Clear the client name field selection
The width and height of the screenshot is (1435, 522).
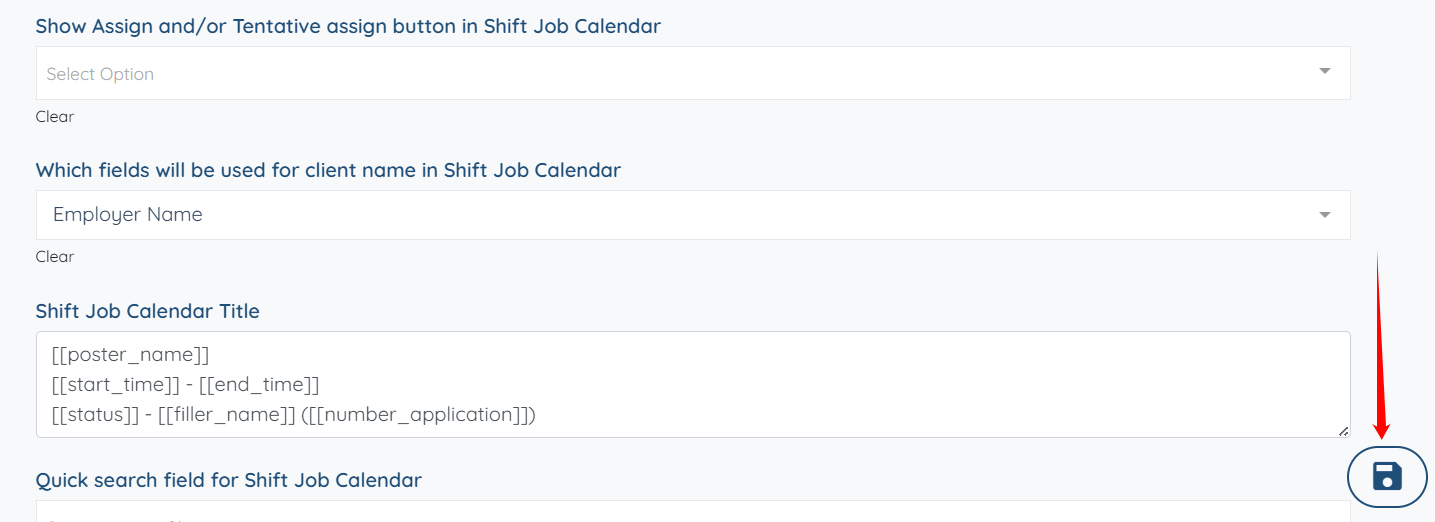(55, 257)
